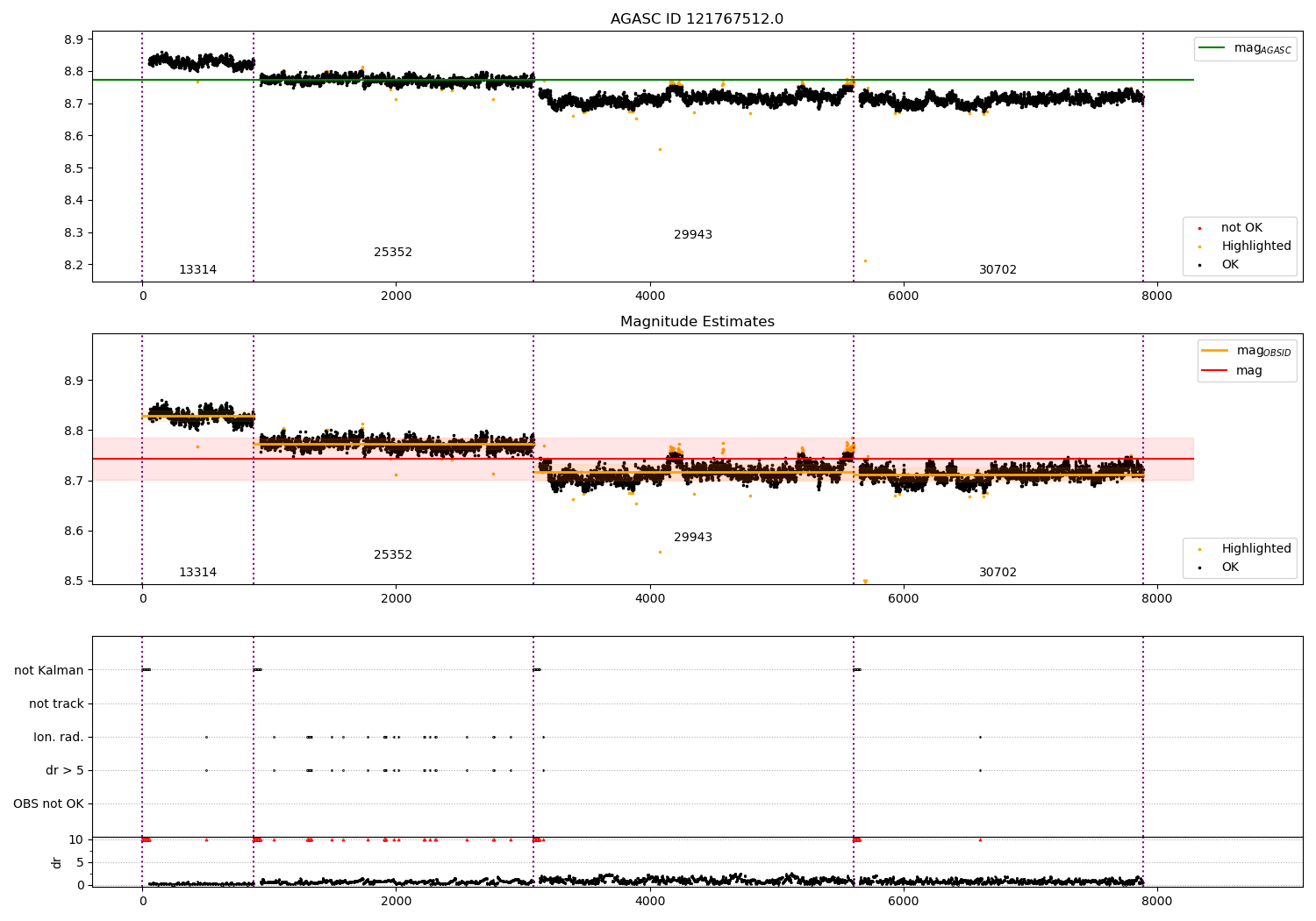This screenshot has height=921, width=1316.
Task: Click the 2000 x-axis tick of Magnitude Estimates plot
Action: 396,599
